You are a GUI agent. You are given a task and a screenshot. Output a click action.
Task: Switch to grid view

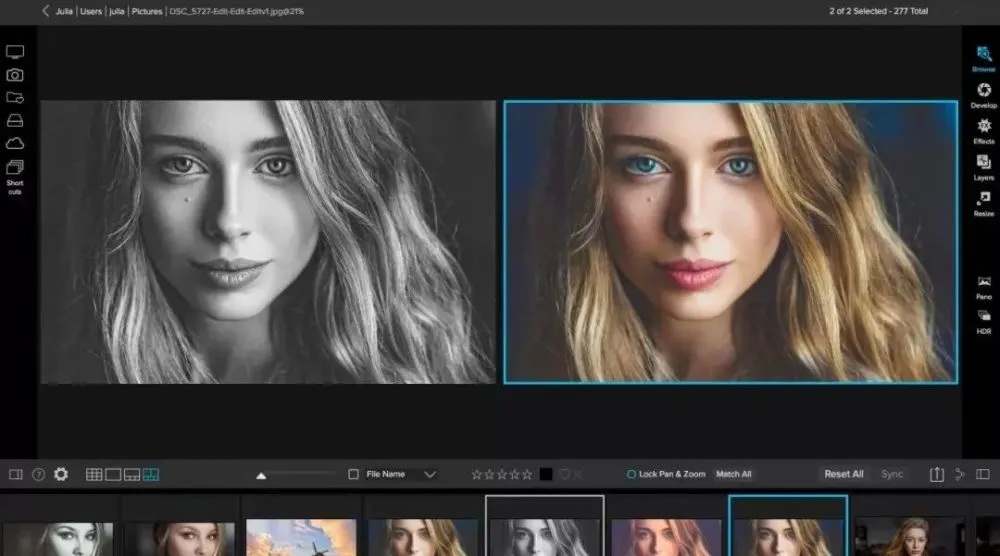pyautogui.click(x=94, y=474)
